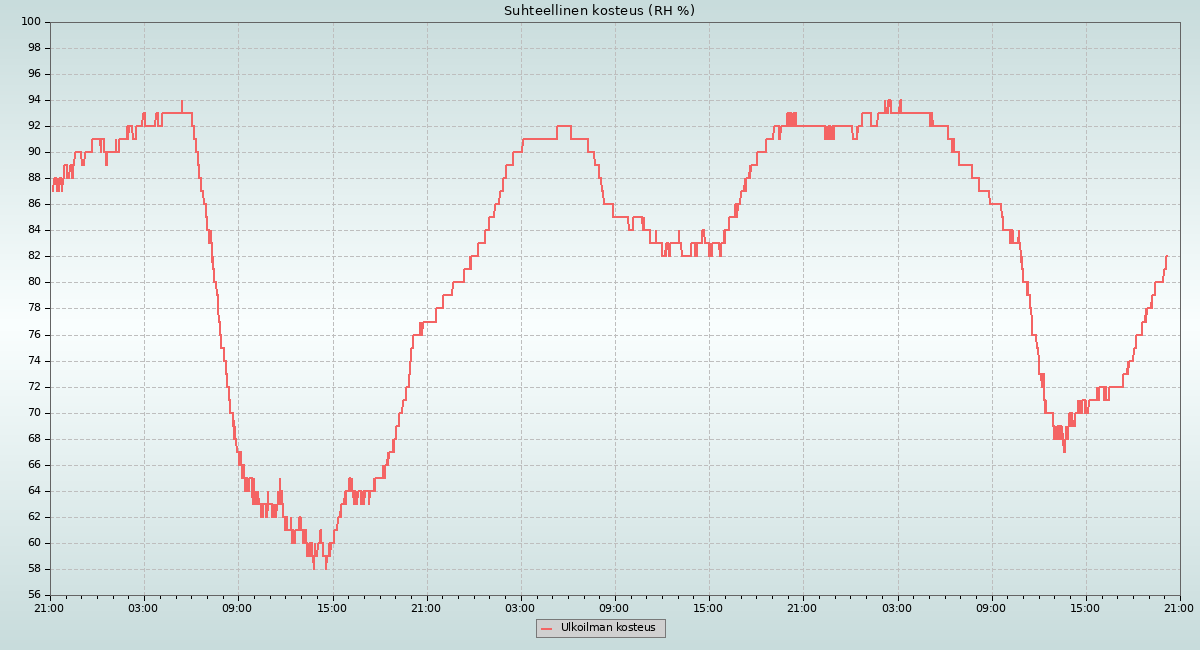Pick the 70 tick label on y-axis
1200x650 pixels.
[33, 412]
